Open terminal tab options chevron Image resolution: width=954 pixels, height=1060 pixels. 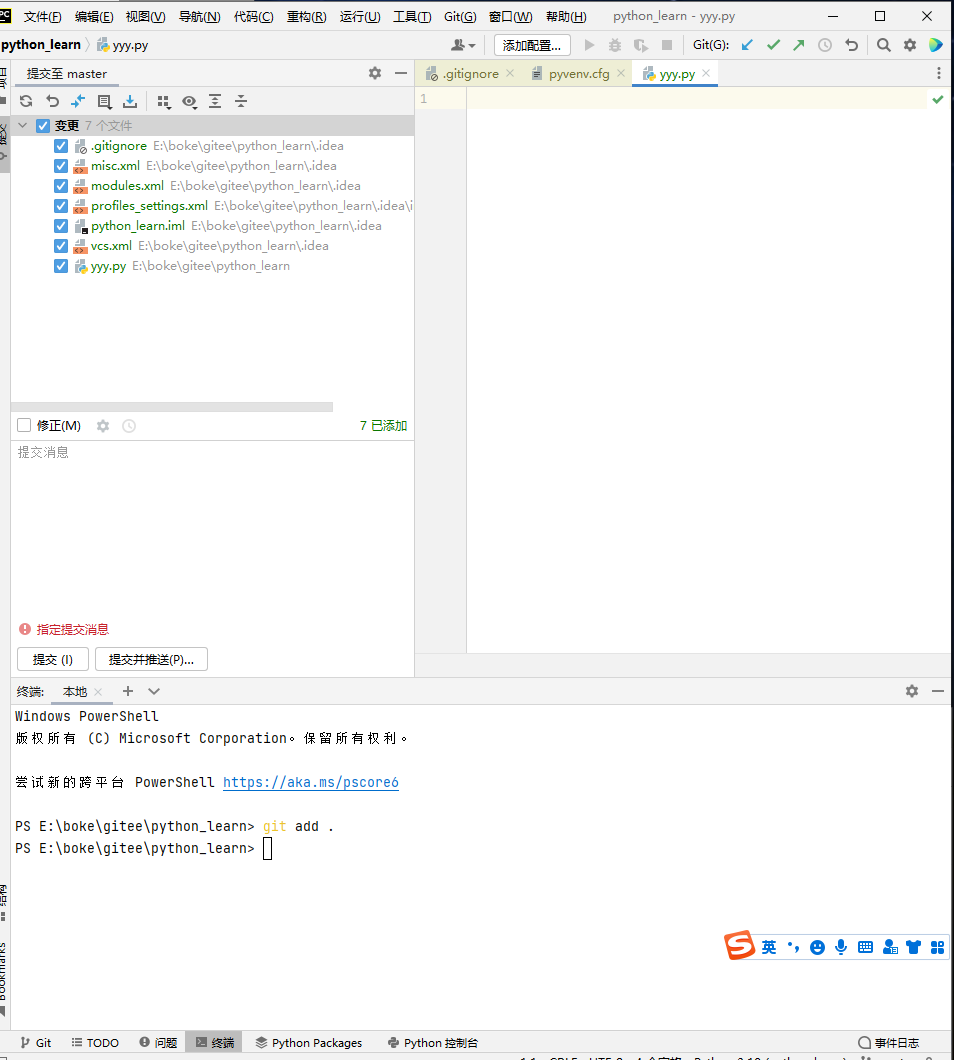154,691
